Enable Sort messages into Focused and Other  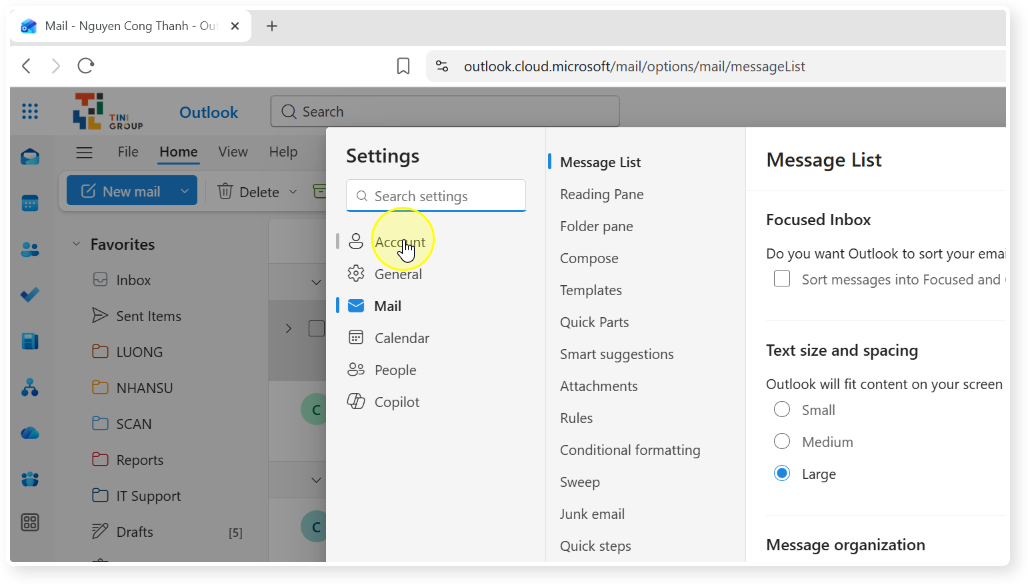click(x=781, y=279)
